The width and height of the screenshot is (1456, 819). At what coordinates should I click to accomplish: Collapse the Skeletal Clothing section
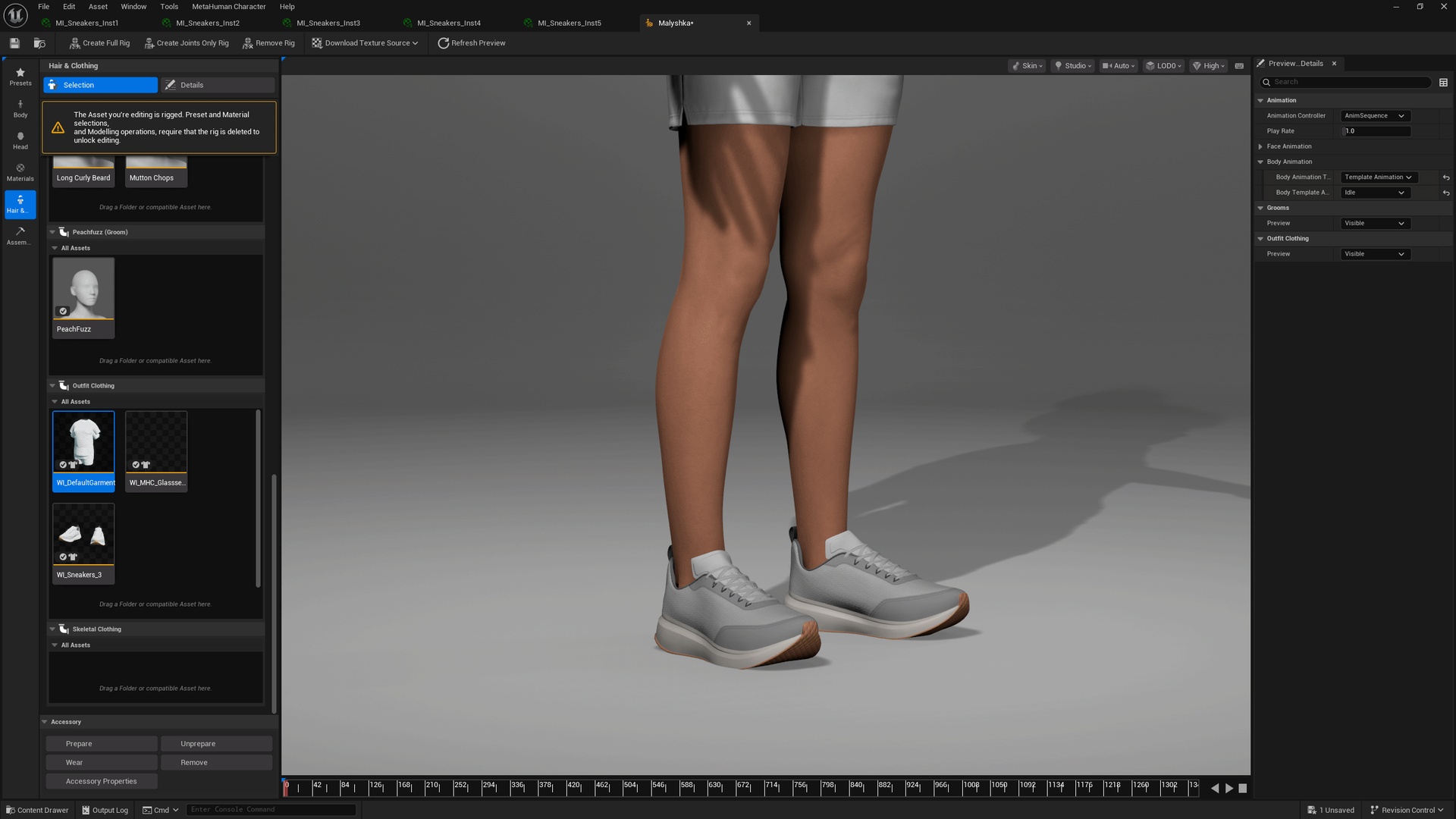53,629
